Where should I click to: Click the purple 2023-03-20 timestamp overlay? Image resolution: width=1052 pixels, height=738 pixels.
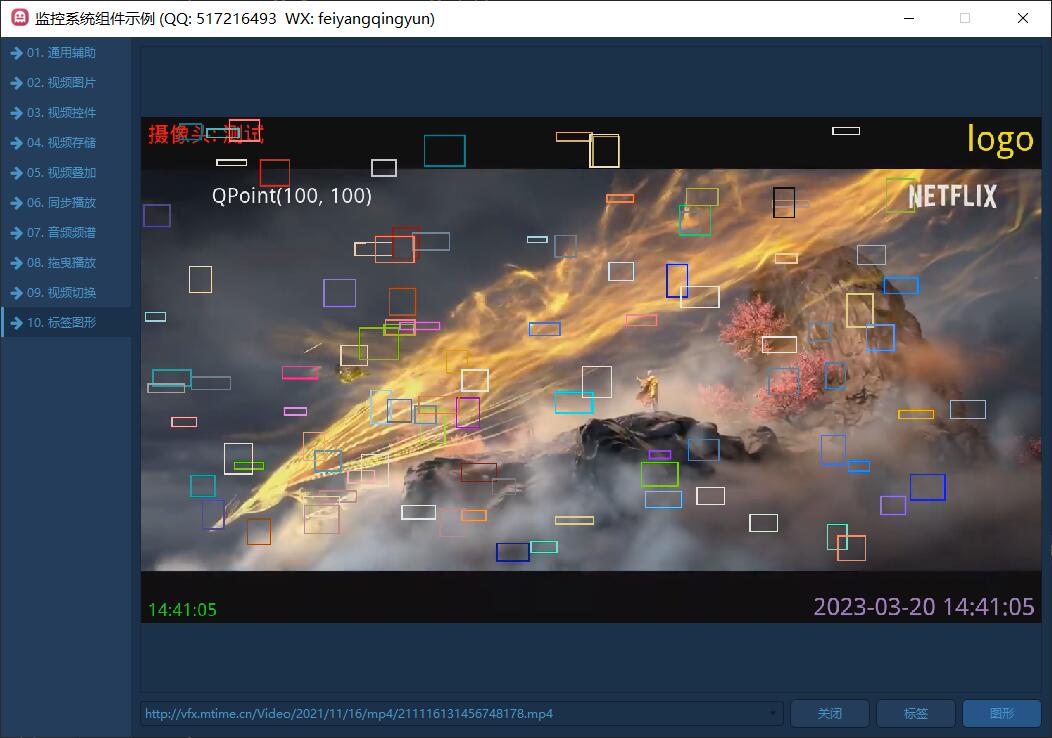point(923,607)
